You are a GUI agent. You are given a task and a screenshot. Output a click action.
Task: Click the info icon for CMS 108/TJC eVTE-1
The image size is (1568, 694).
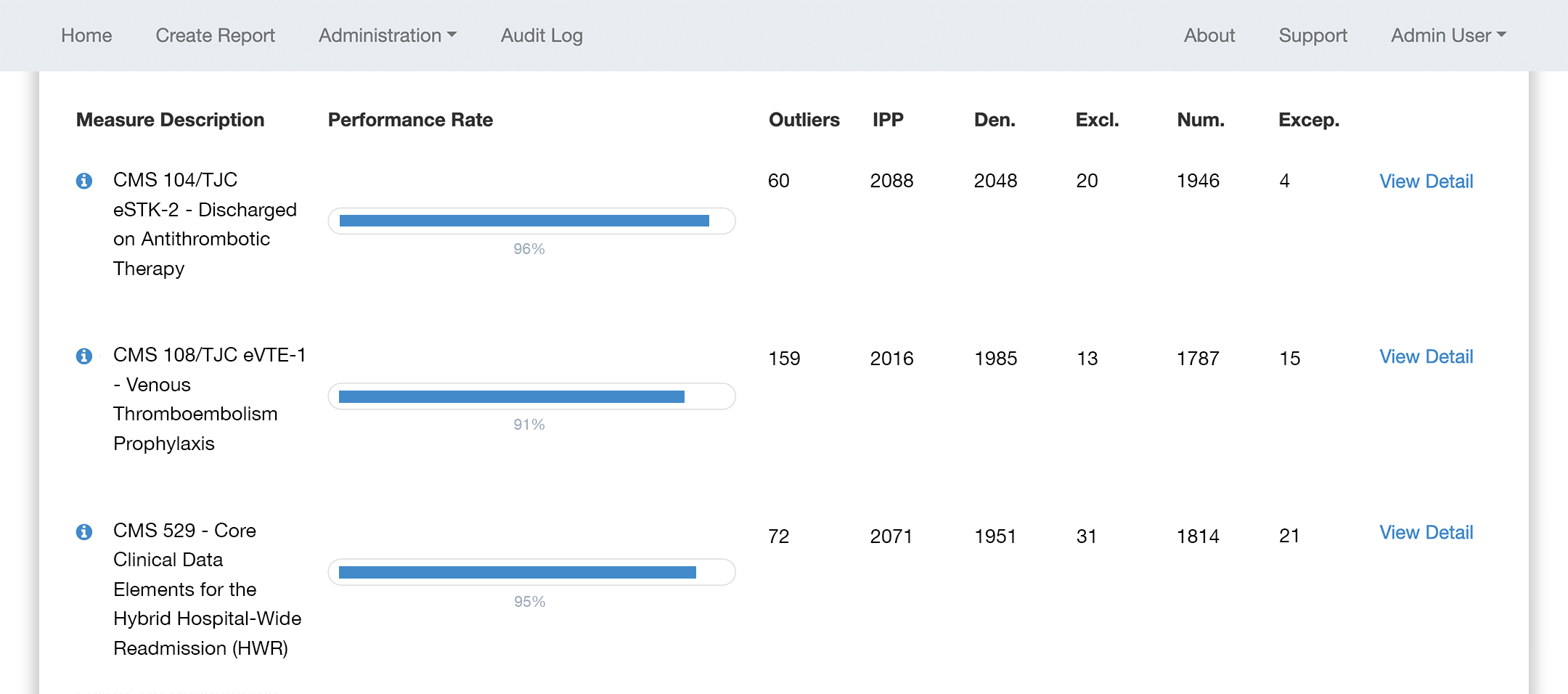coord(84,356)
